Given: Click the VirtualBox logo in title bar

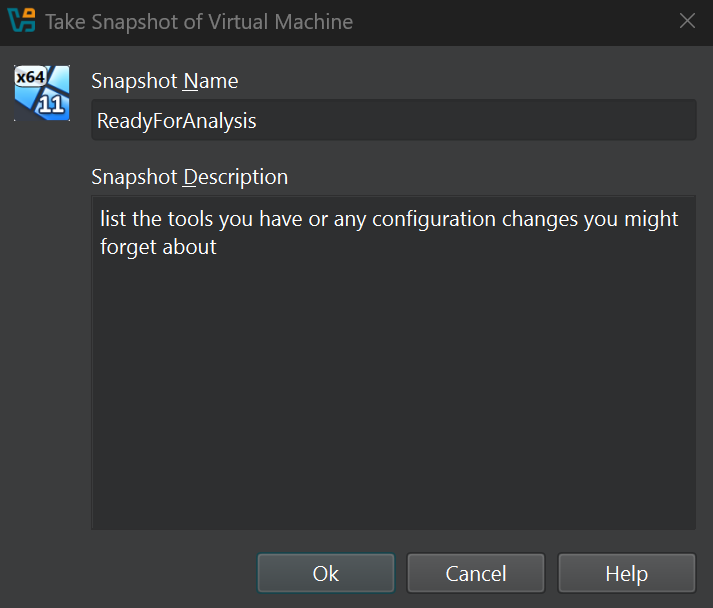Looking at the screenshot, I should click(21, 20).
